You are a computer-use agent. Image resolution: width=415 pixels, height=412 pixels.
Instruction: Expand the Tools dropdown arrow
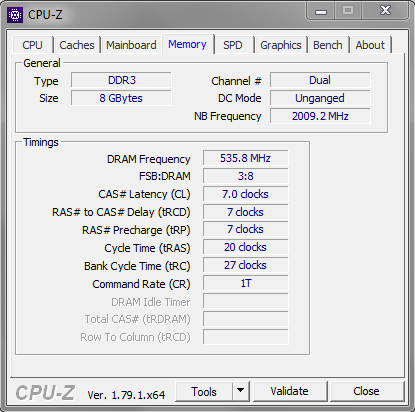tap(241, 391)
